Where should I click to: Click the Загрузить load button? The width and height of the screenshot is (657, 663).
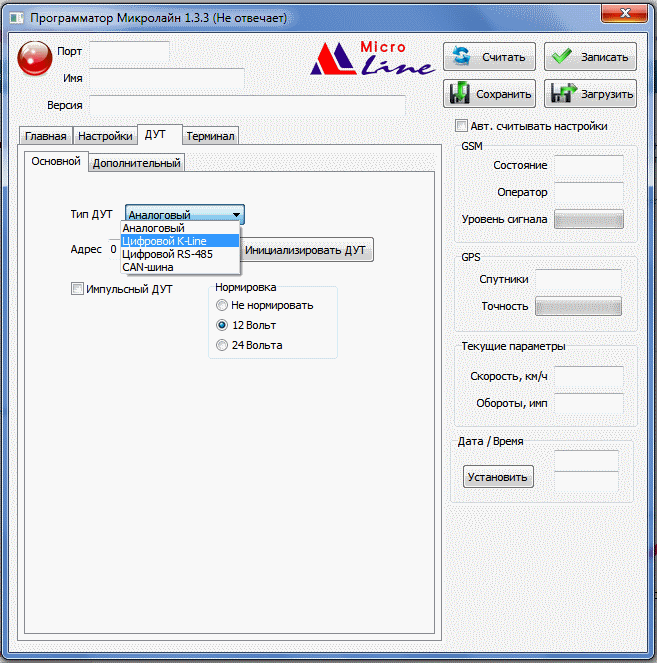(590, 94)
